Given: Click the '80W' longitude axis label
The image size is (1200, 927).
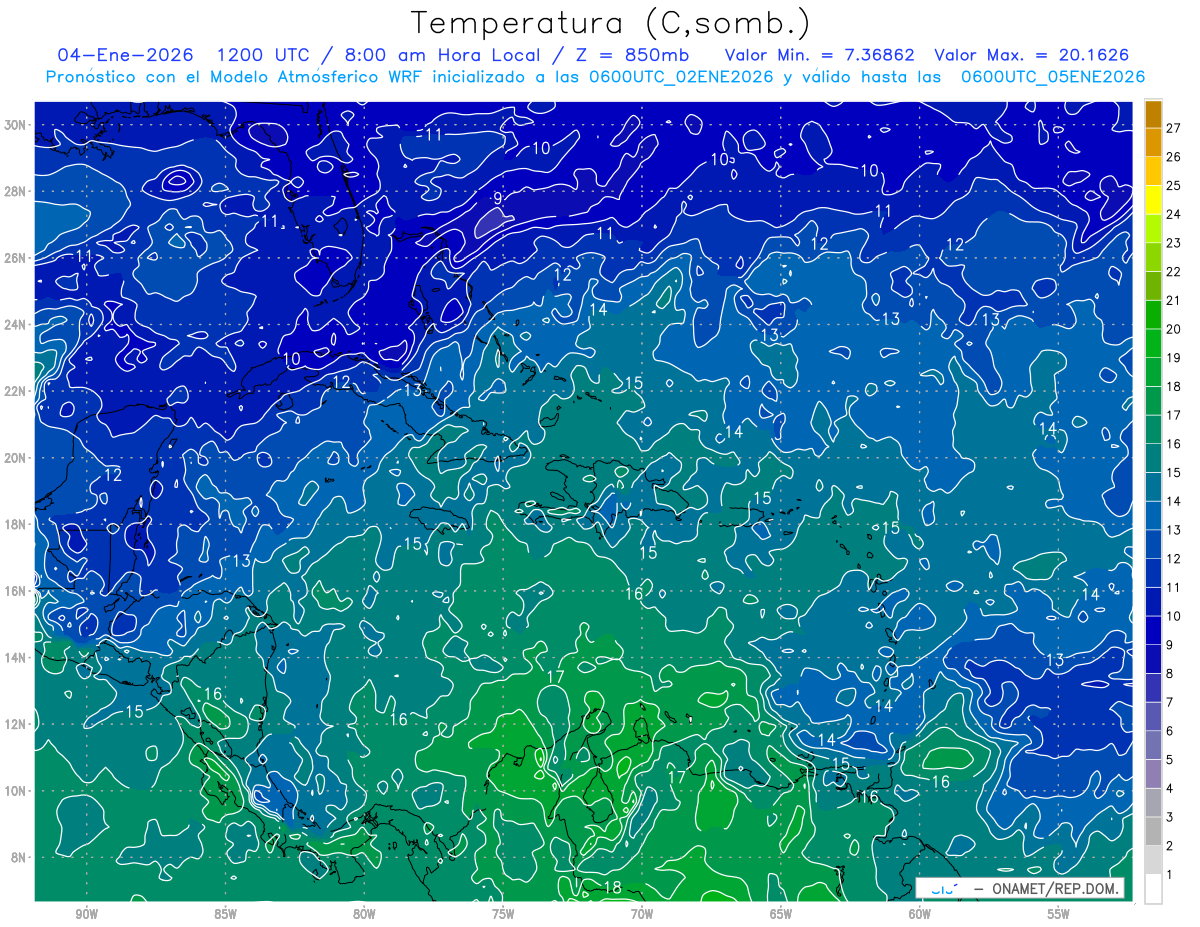Looking at the screenshot, I should pyautogui.click(x=364, y=914).
